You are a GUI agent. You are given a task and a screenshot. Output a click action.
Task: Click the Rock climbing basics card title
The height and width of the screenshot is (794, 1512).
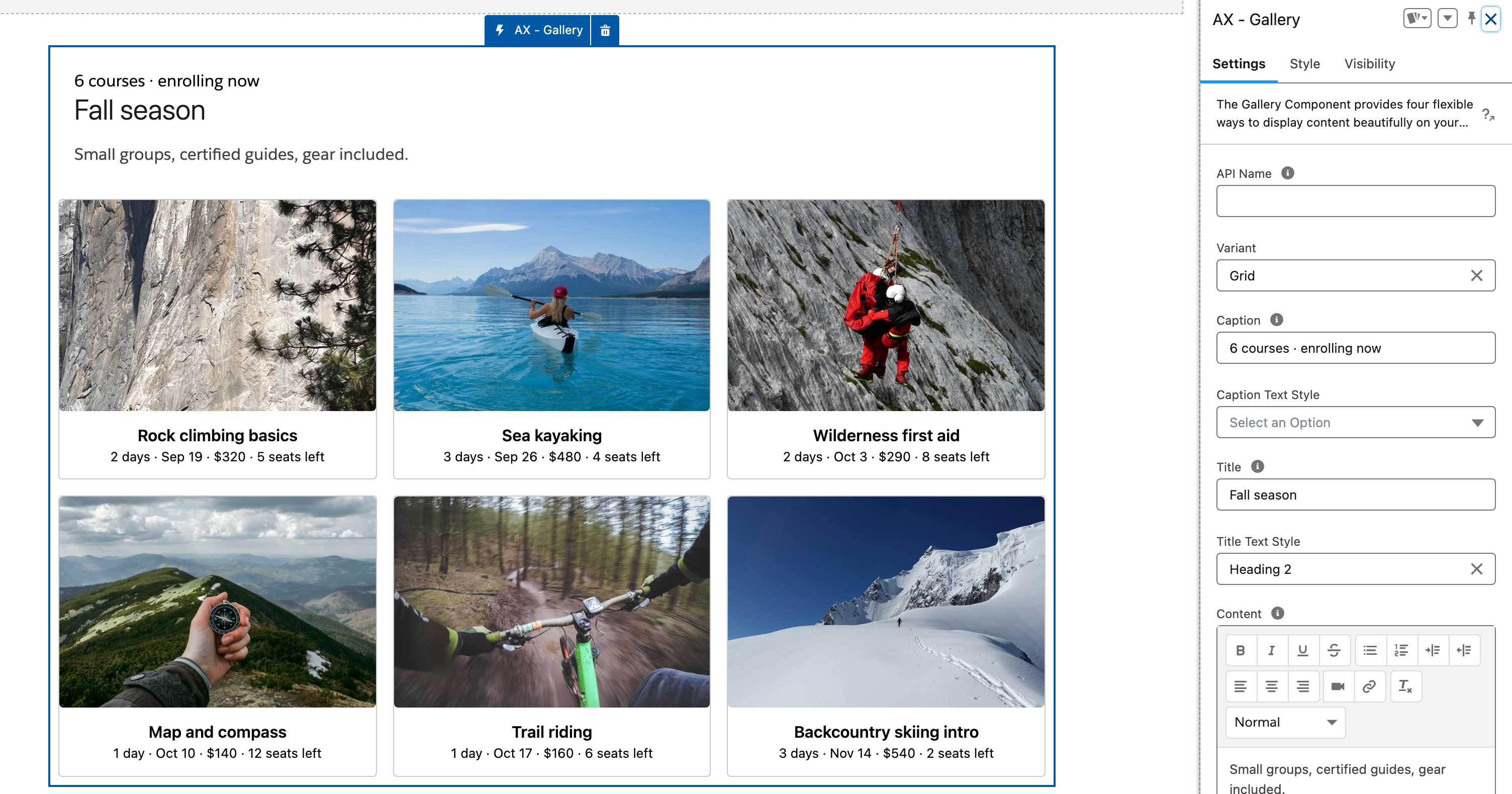[217, 435]
